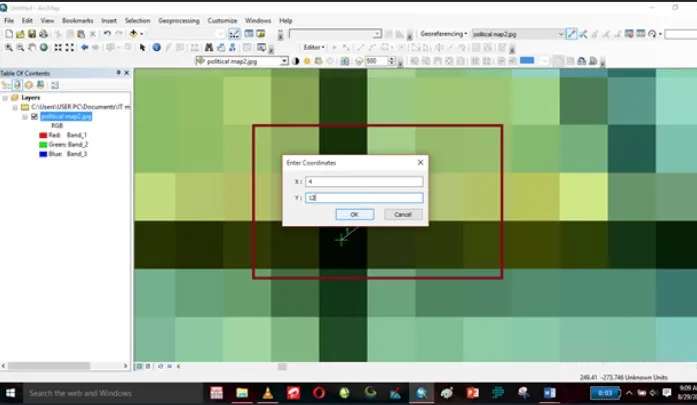The height and width of the screenshot is (405, 697).
Task: Open the Georeferencing dropdown menu
Action: (x=443, y=34)
